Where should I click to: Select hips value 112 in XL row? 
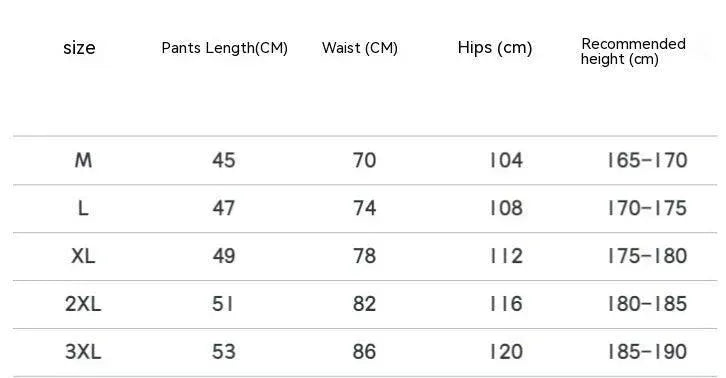click(507, 256)
